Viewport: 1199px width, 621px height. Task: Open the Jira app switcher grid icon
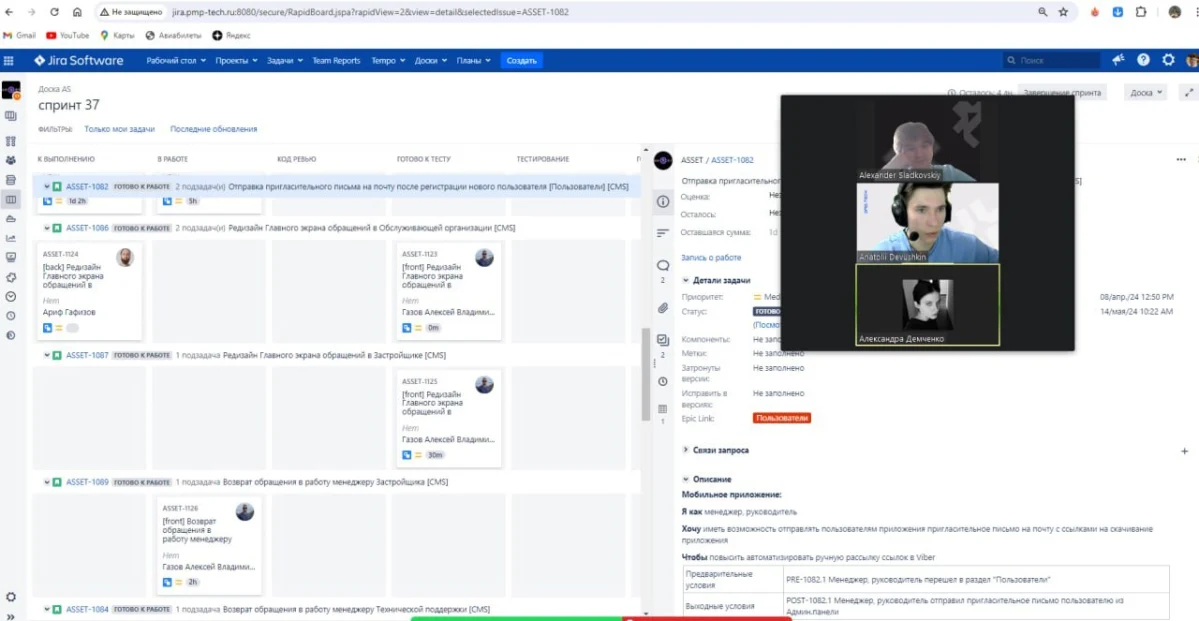pos(10,61)
